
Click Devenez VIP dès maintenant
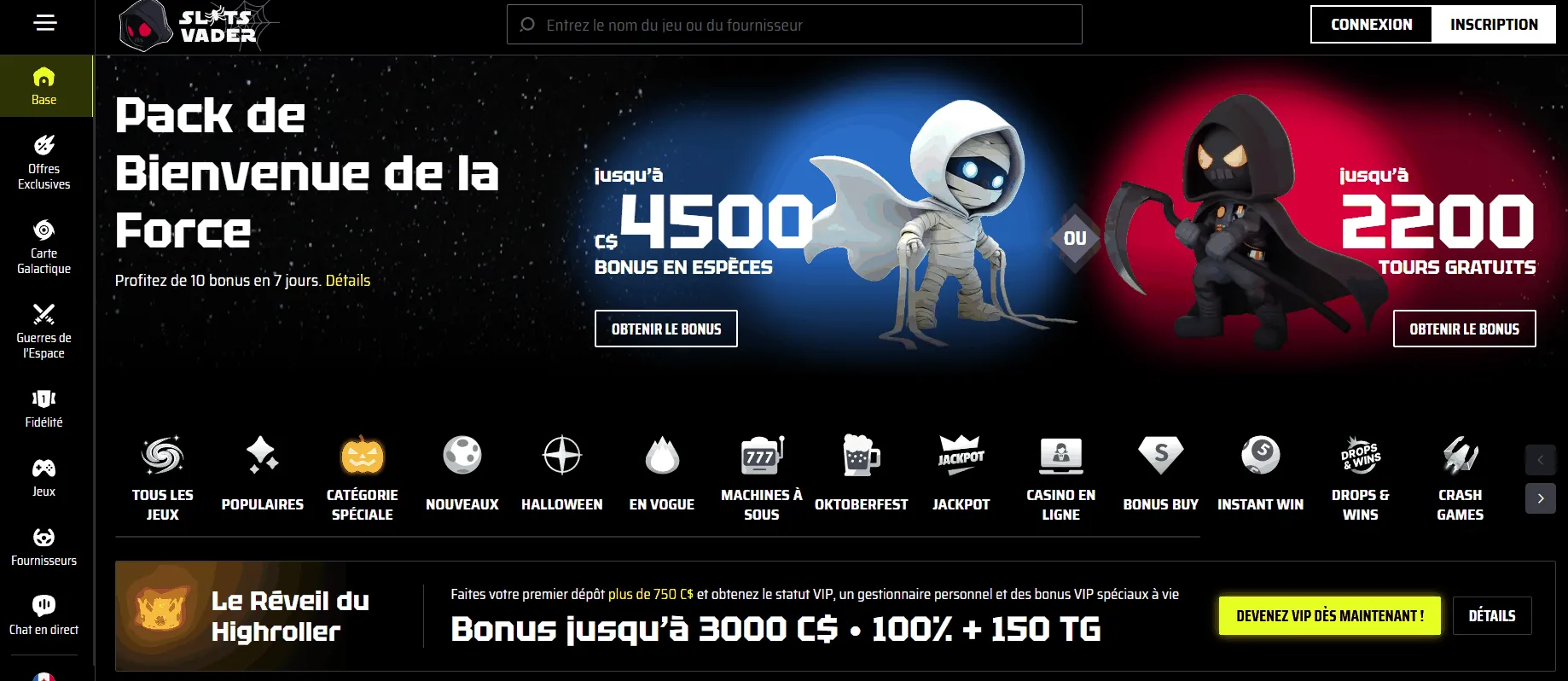(x=1330, y=615)
